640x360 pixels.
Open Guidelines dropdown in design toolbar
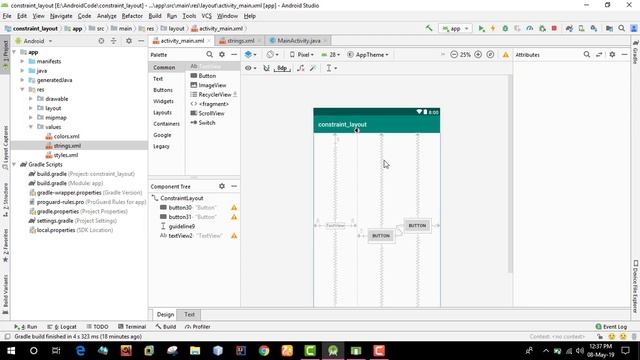click(x=331, y=68)
